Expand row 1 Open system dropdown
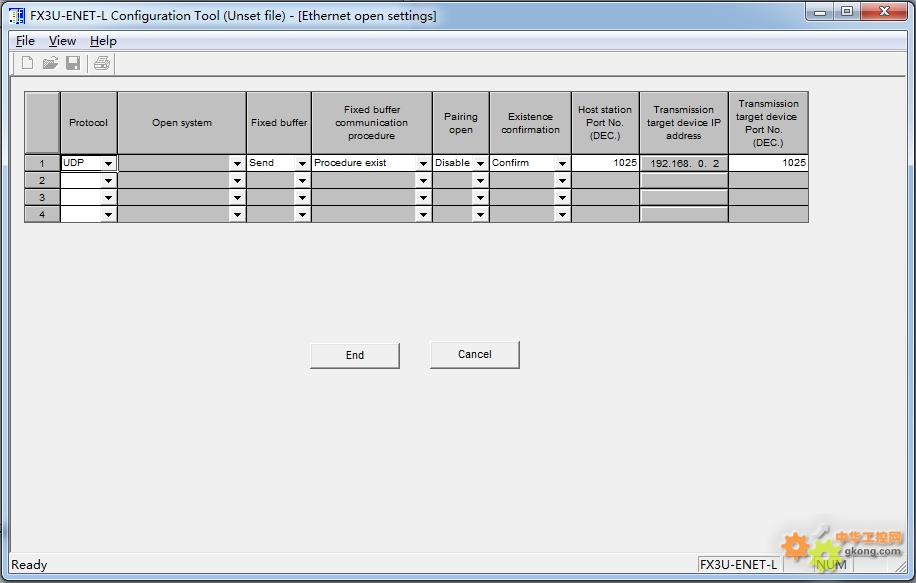Viewport: 916px width, 583px height. 237,164
